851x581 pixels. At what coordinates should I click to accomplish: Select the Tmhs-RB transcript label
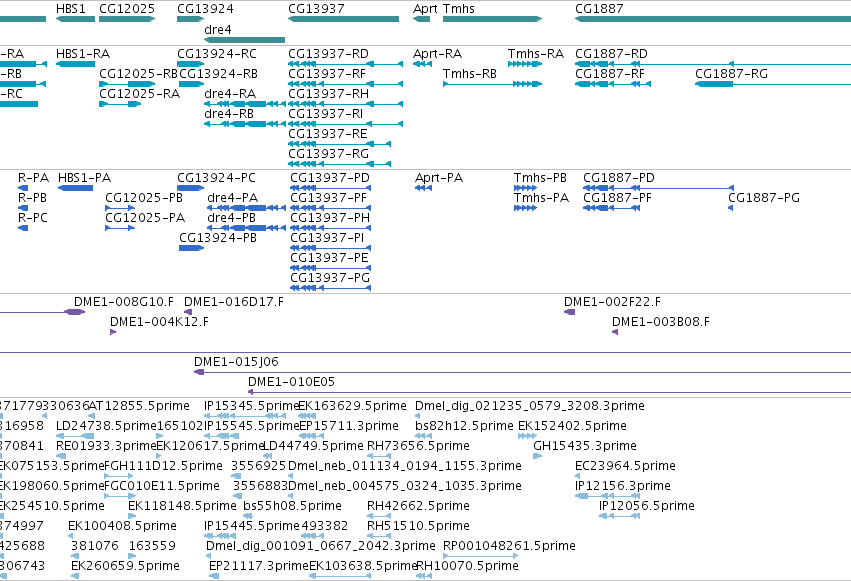tap(469, 74)
